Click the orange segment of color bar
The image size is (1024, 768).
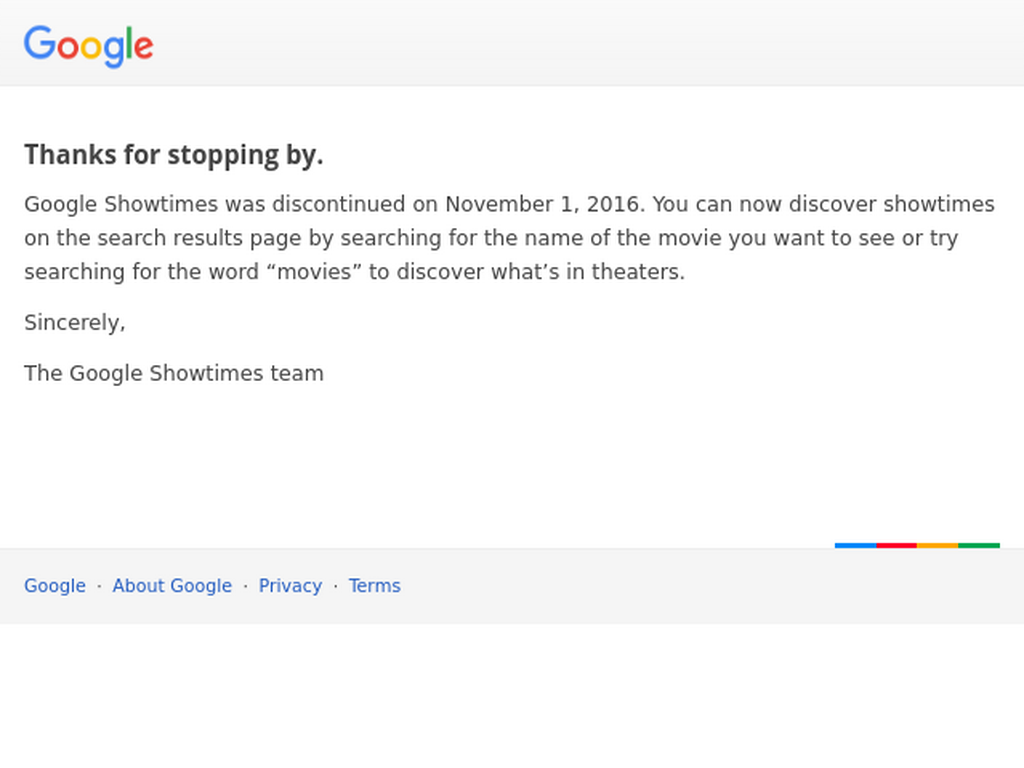coord(938,545)
